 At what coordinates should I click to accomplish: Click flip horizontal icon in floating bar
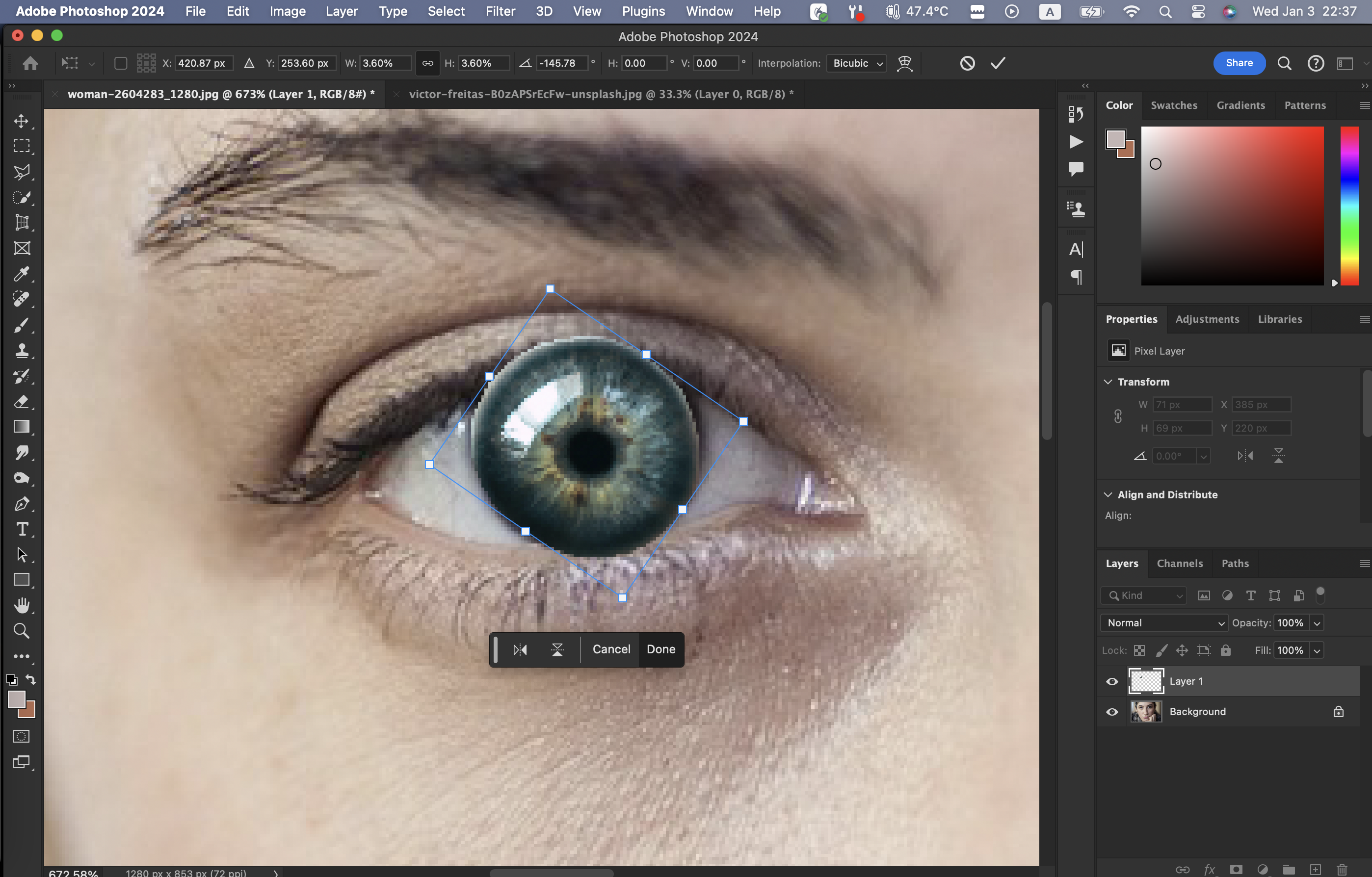pos(520,650)
